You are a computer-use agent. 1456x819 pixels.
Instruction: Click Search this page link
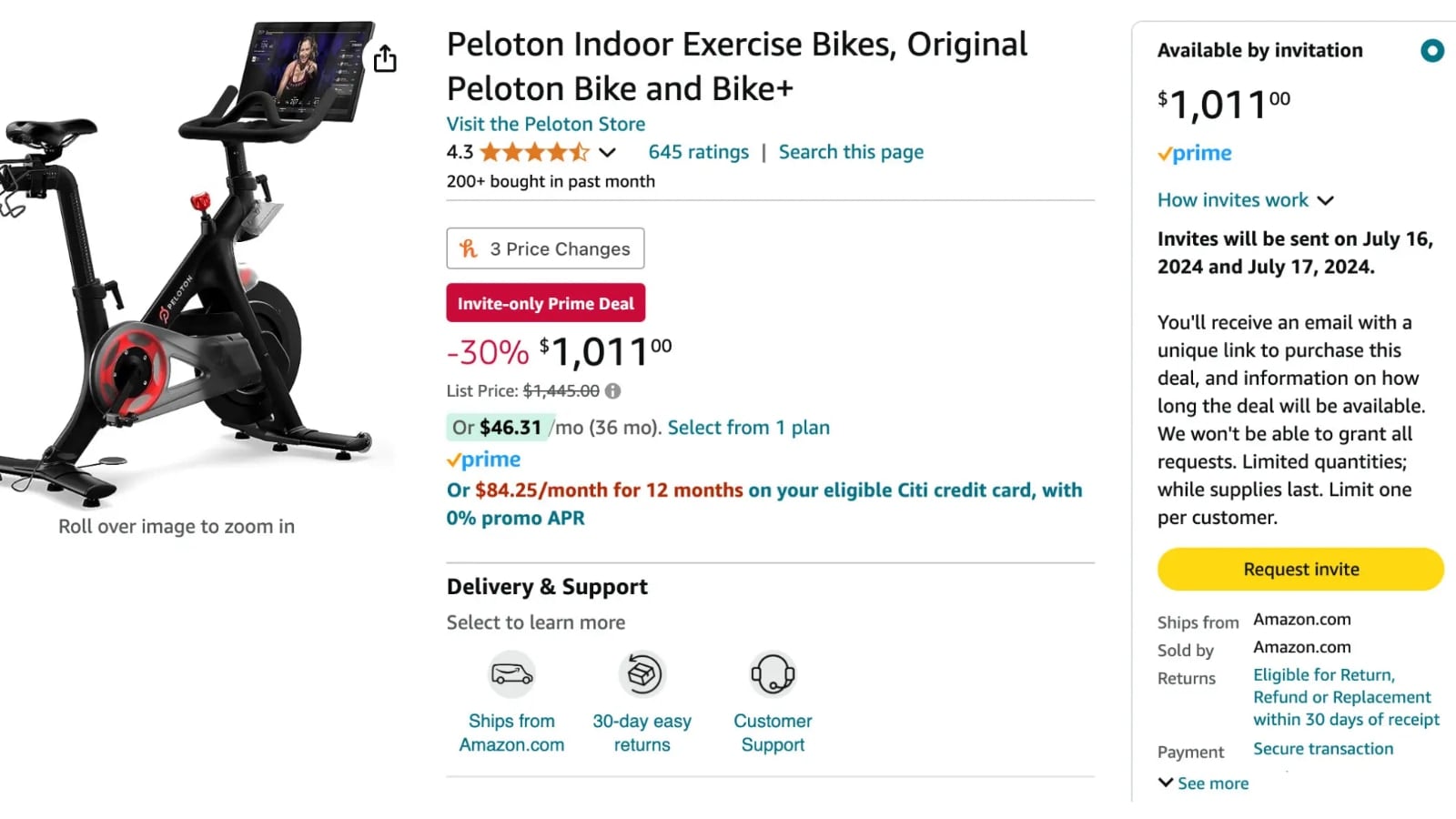click(x=851, y=152)
